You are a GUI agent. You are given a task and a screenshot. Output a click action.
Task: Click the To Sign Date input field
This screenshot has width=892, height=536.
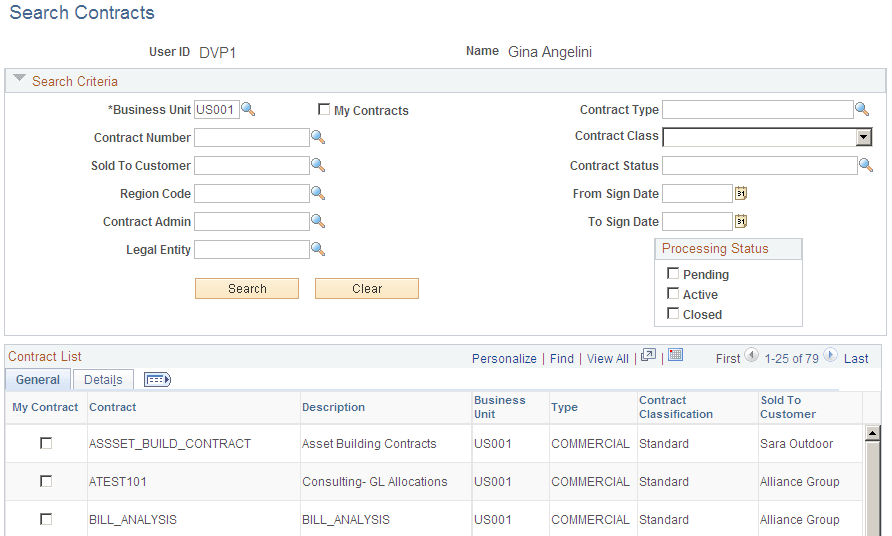point(697,221)
